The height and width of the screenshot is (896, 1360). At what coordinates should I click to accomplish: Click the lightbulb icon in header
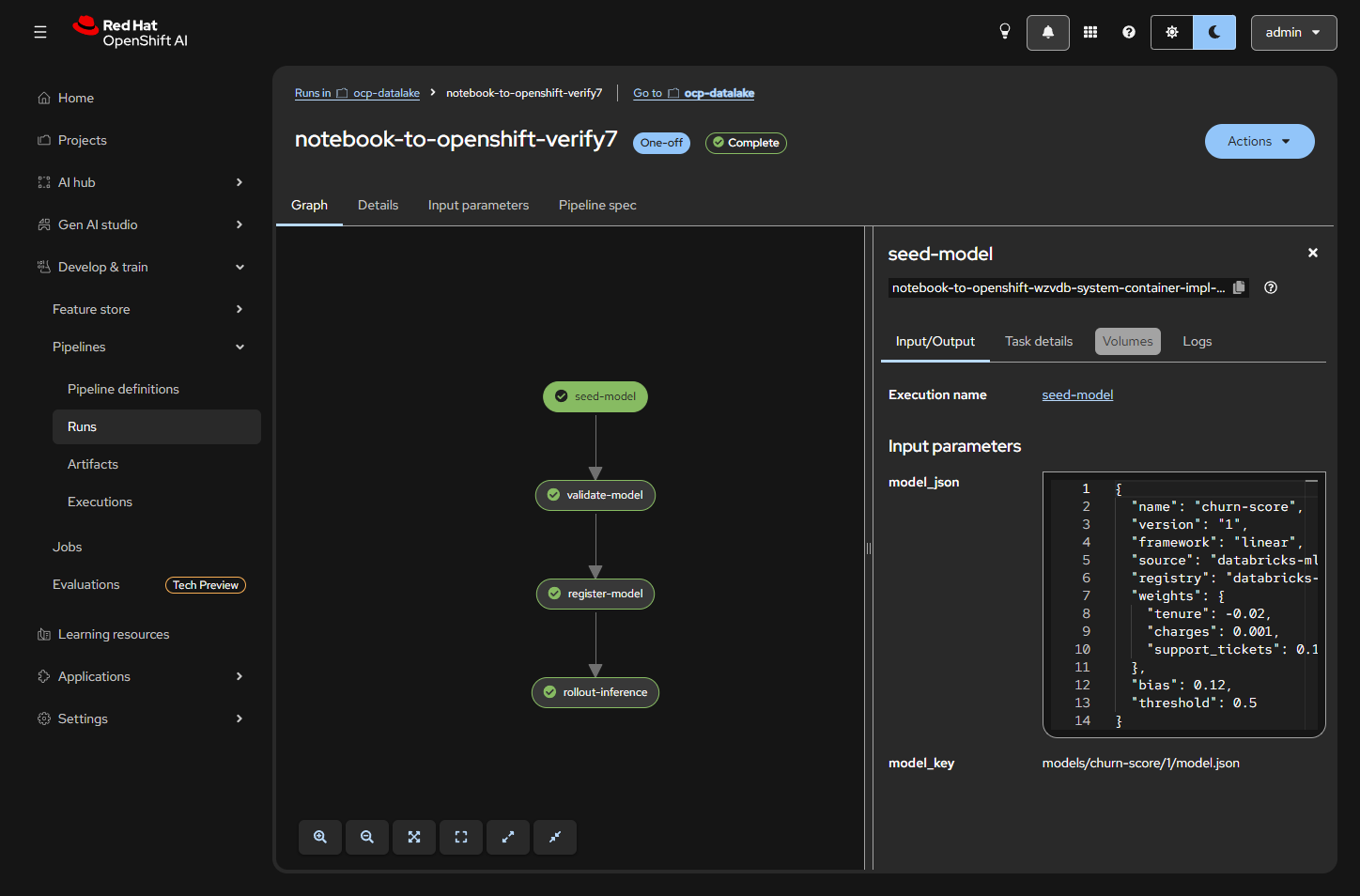click(x=1005, y=32)
